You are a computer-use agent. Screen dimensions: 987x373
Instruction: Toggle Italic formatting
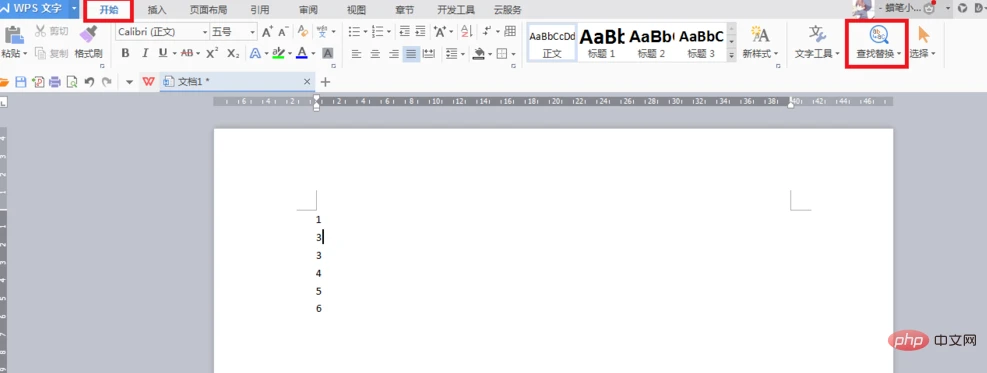click(145, 53)
